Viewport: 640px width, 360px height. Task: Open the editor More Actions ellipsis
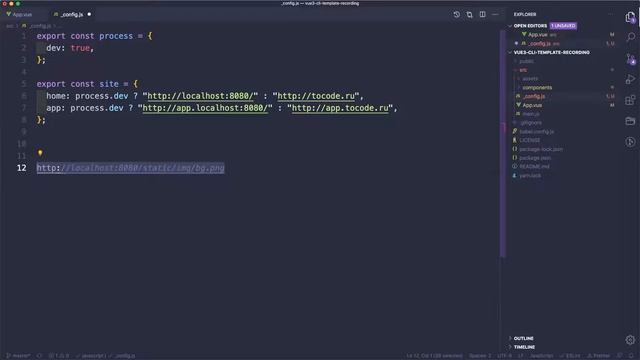(495, 14)
